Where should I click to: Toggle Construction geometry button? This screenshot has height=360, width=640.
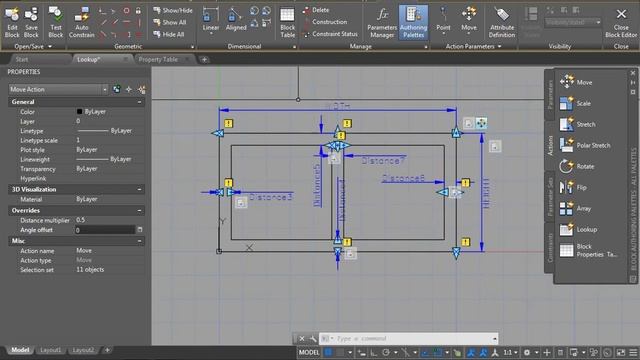(x=325, y=22)
